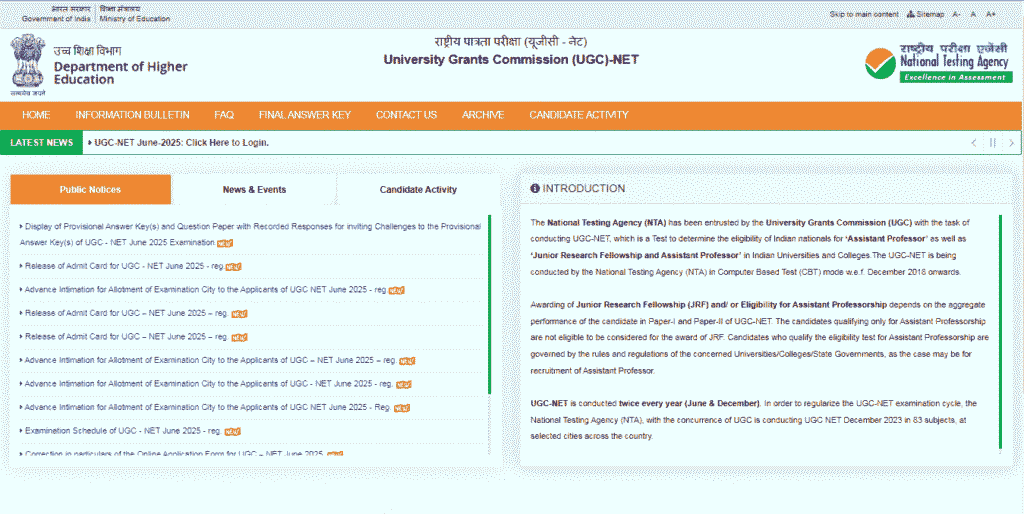Click Ministry of Education header text

point(135,19)
